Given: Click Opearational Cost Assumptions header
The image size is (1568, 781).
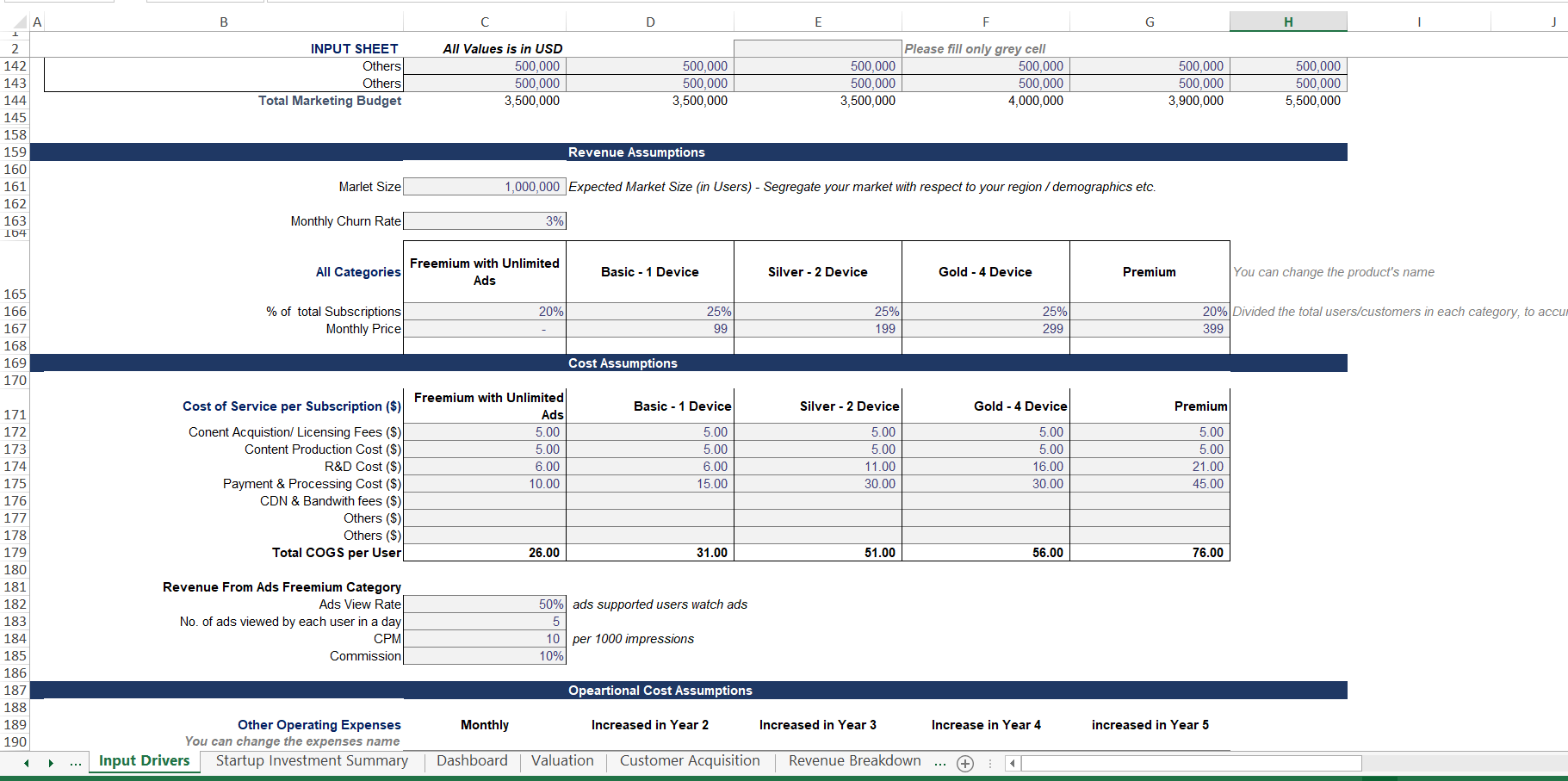Looking at the screenshot, I should coord(660,691).
